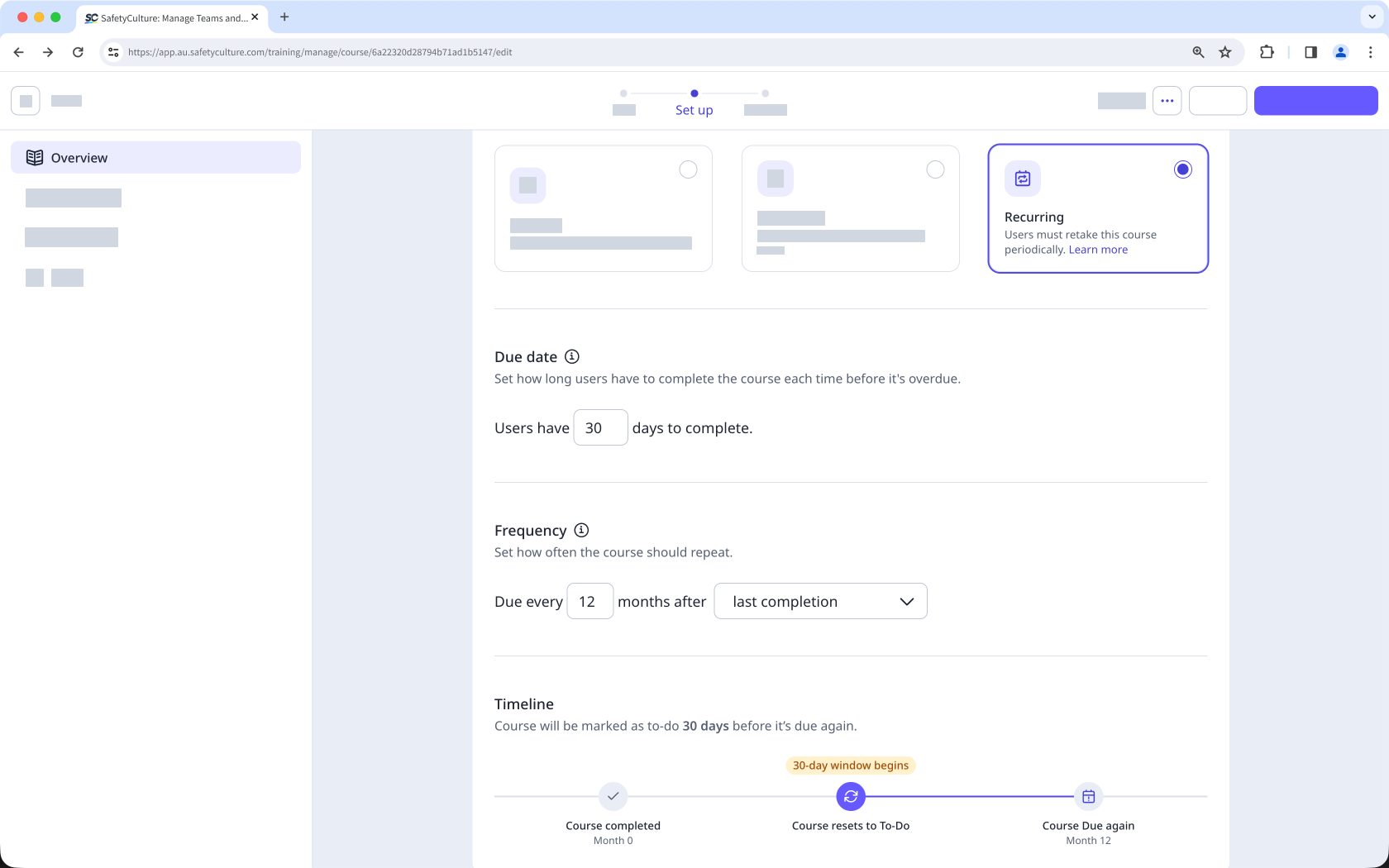Click the 30-day window begins badge

[x=851, y=765]
